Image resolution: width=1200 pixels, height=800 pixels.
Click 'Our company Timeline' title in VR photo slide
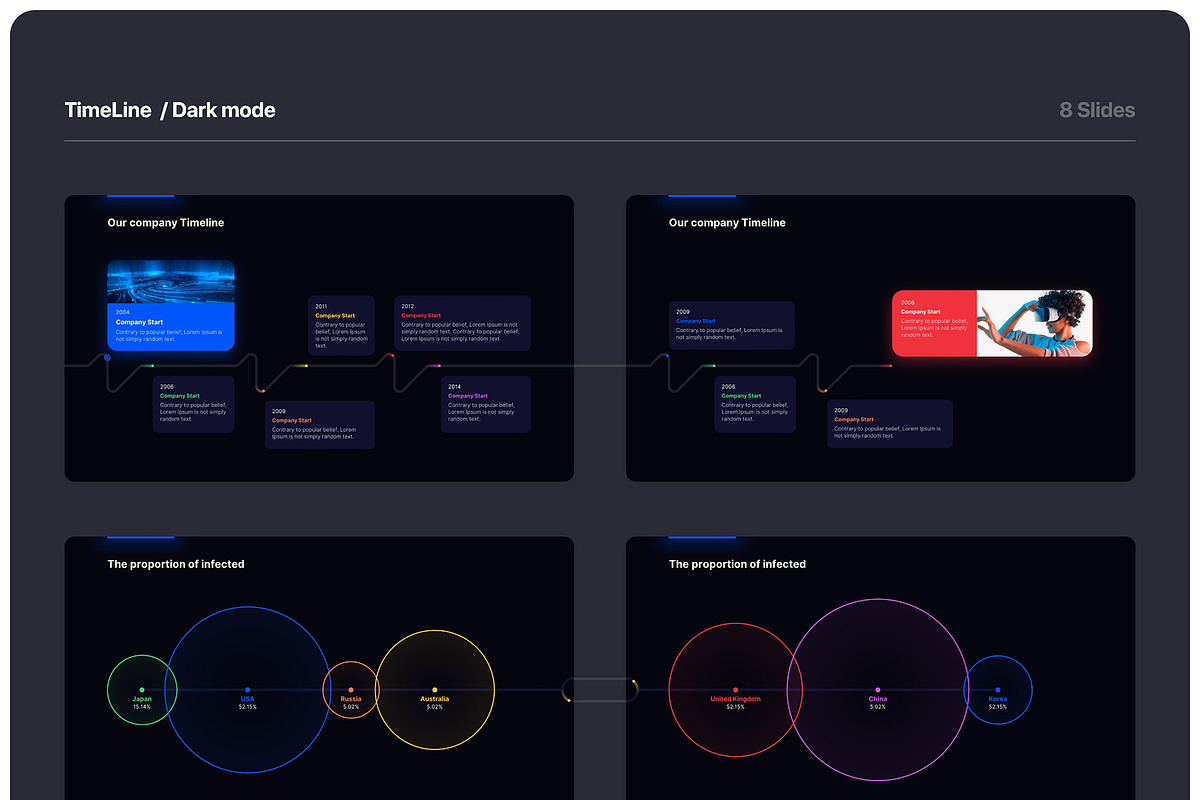point(727,223)
